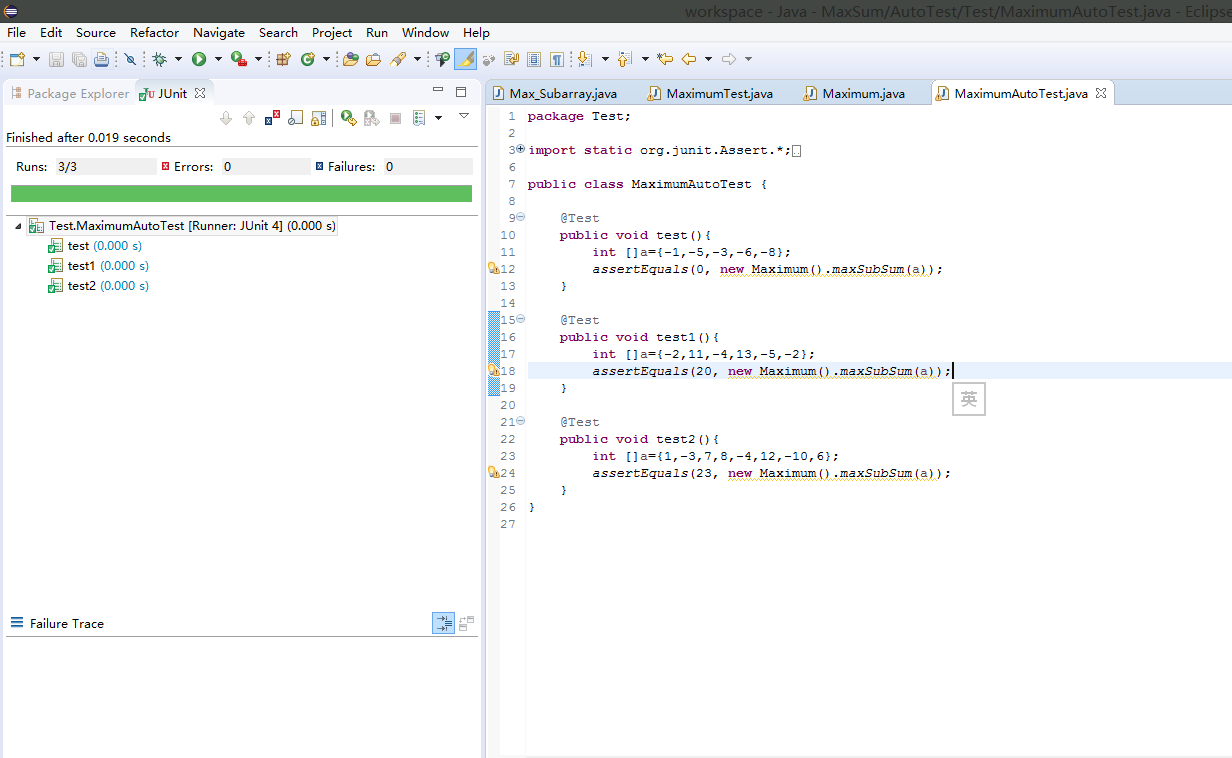Click the Debug bug icon in toolbar
The height and width of the screenshot is (758, 1232).
point(159,60)
